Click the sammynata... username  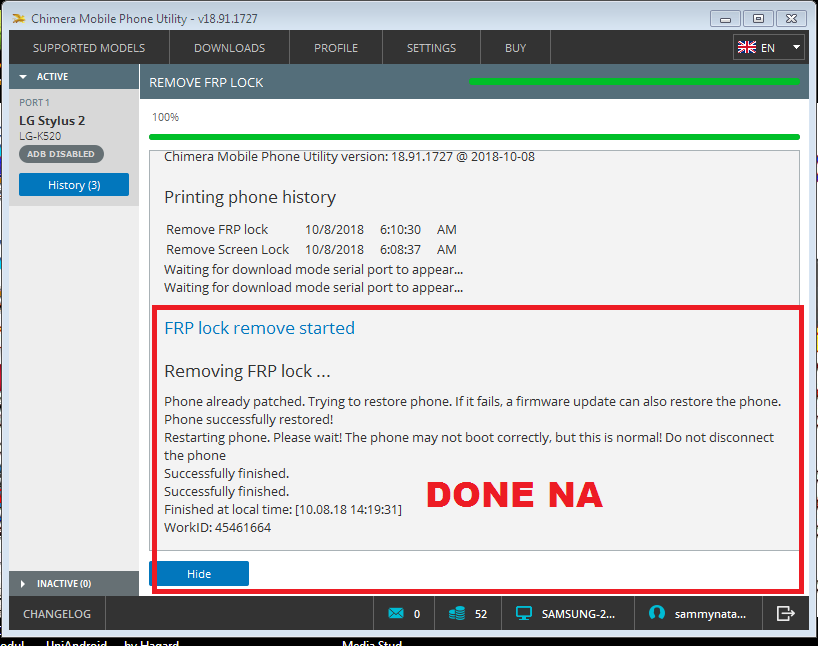point(710,614)
